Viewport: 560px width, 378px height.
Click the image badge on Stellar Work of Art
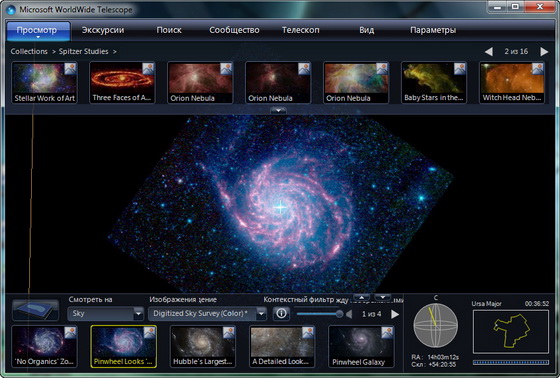(70, 69)
